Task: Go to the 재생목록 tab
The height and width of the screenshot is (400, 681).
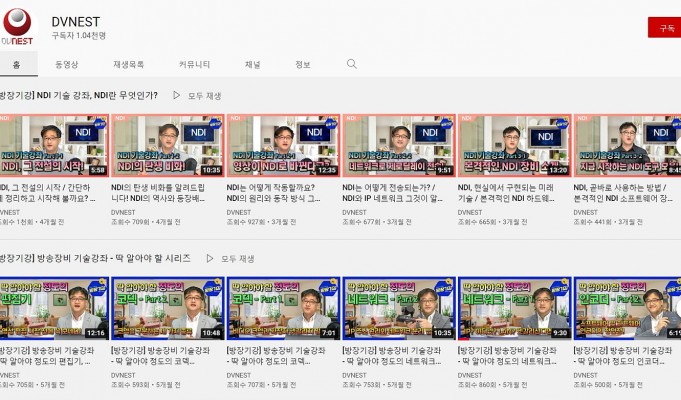Action: [x=129, y=64]
